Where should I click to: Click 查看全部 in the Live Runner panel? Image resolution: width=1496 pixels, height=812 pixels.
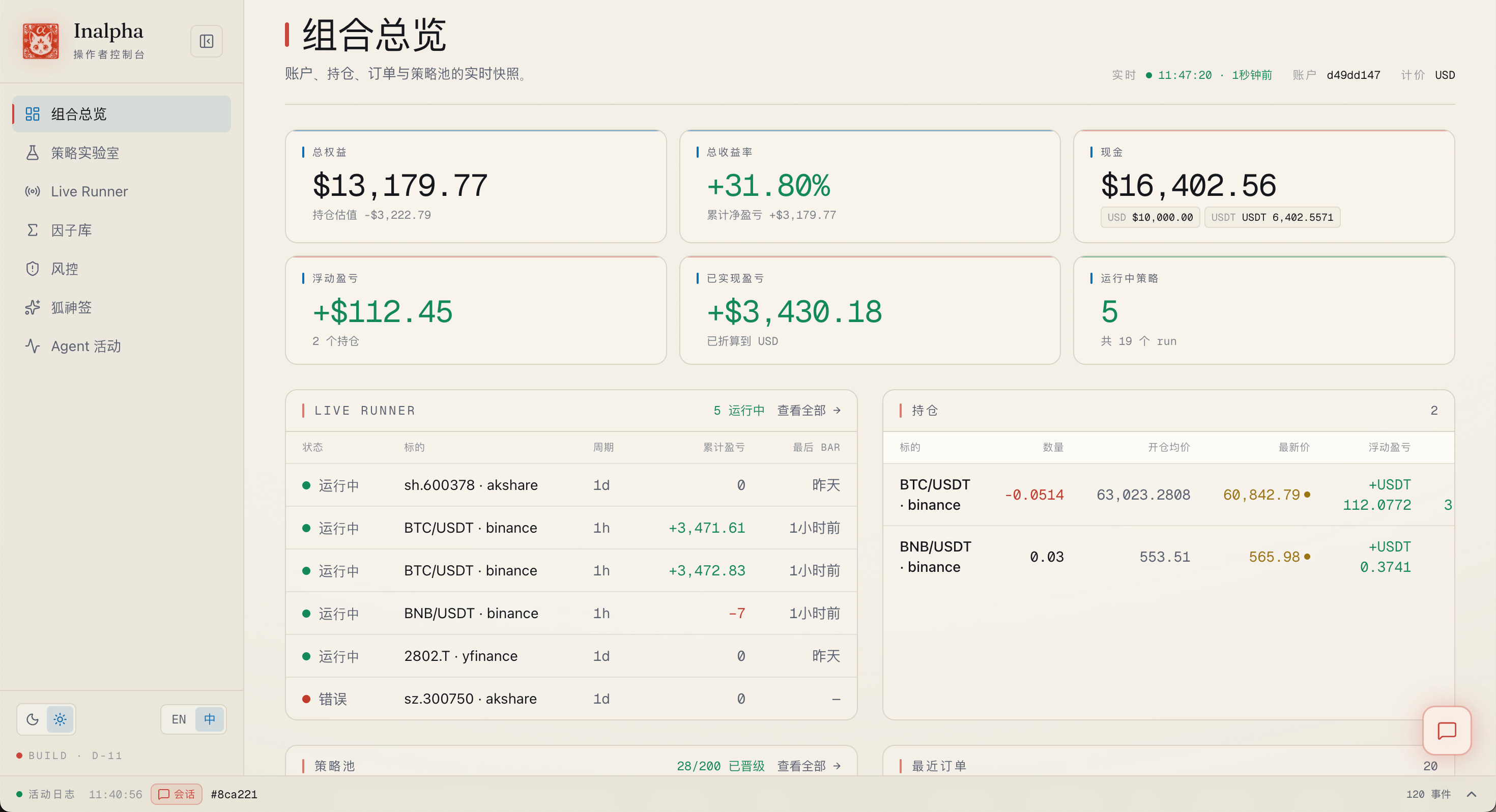[809, 411]
